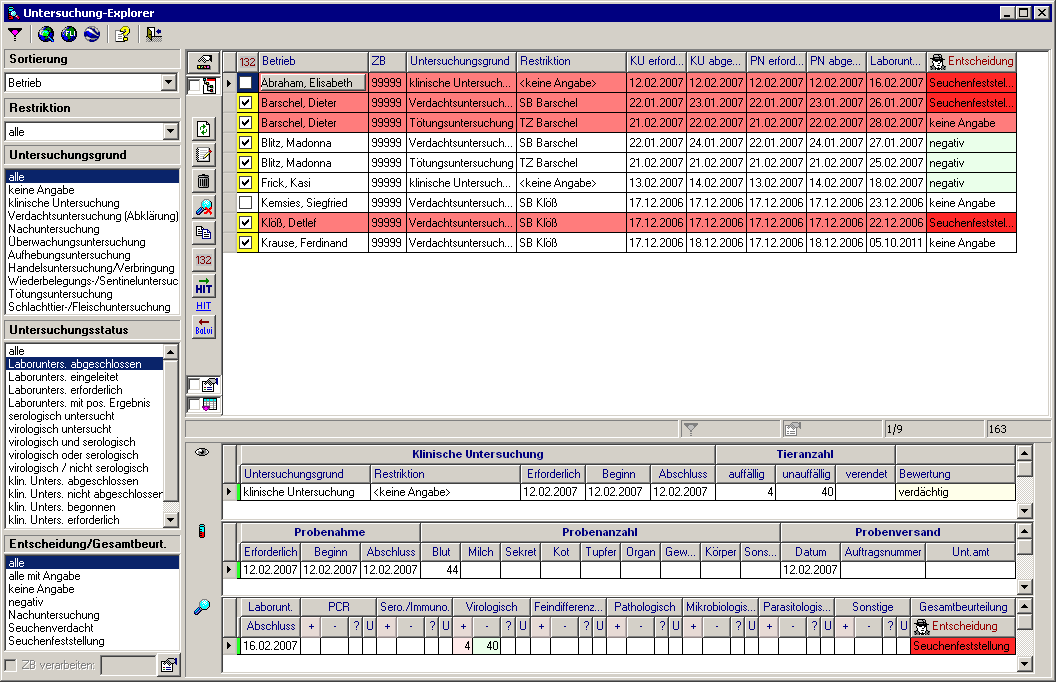
Task: Open the Sortierung Betrieb dropdown
Action: [169, 83]
